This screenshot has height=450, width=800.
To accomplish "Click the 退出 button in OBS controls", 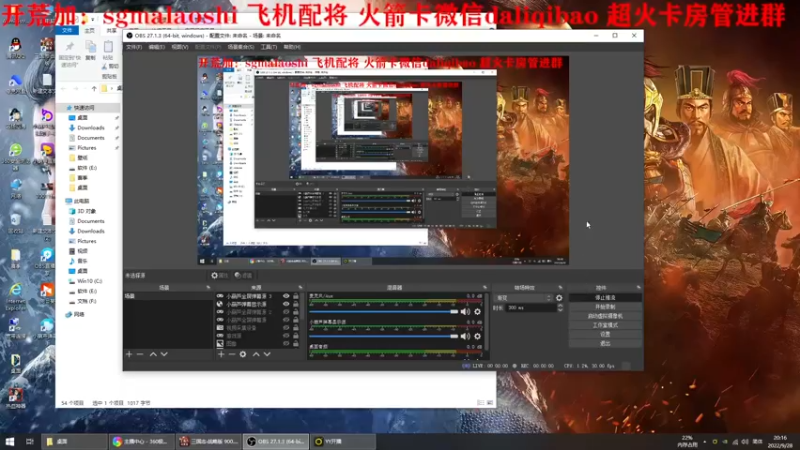I will (605, 343).
